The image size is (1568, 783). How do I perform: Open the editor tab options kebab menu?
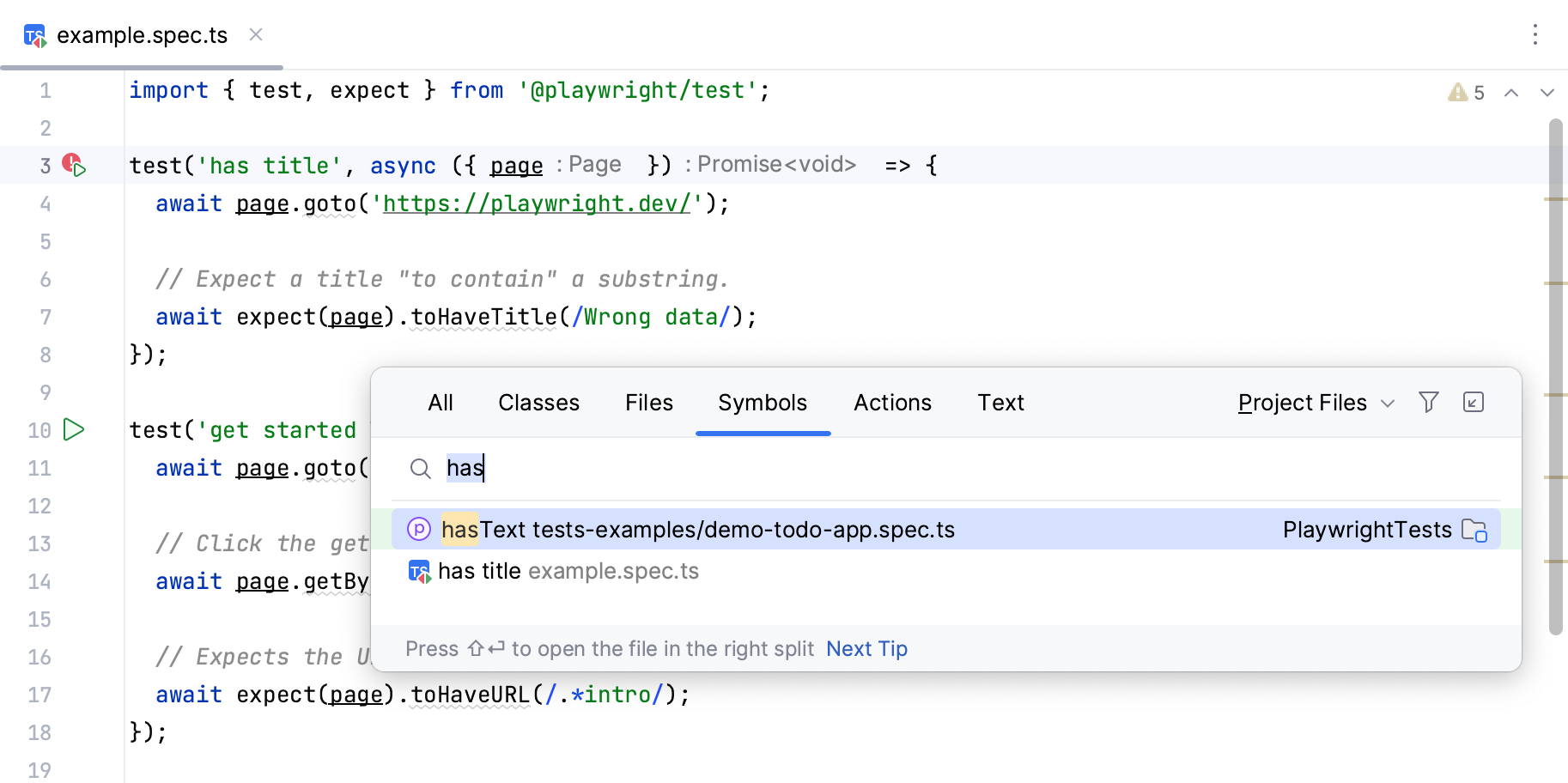click(x=1535, y=34)
